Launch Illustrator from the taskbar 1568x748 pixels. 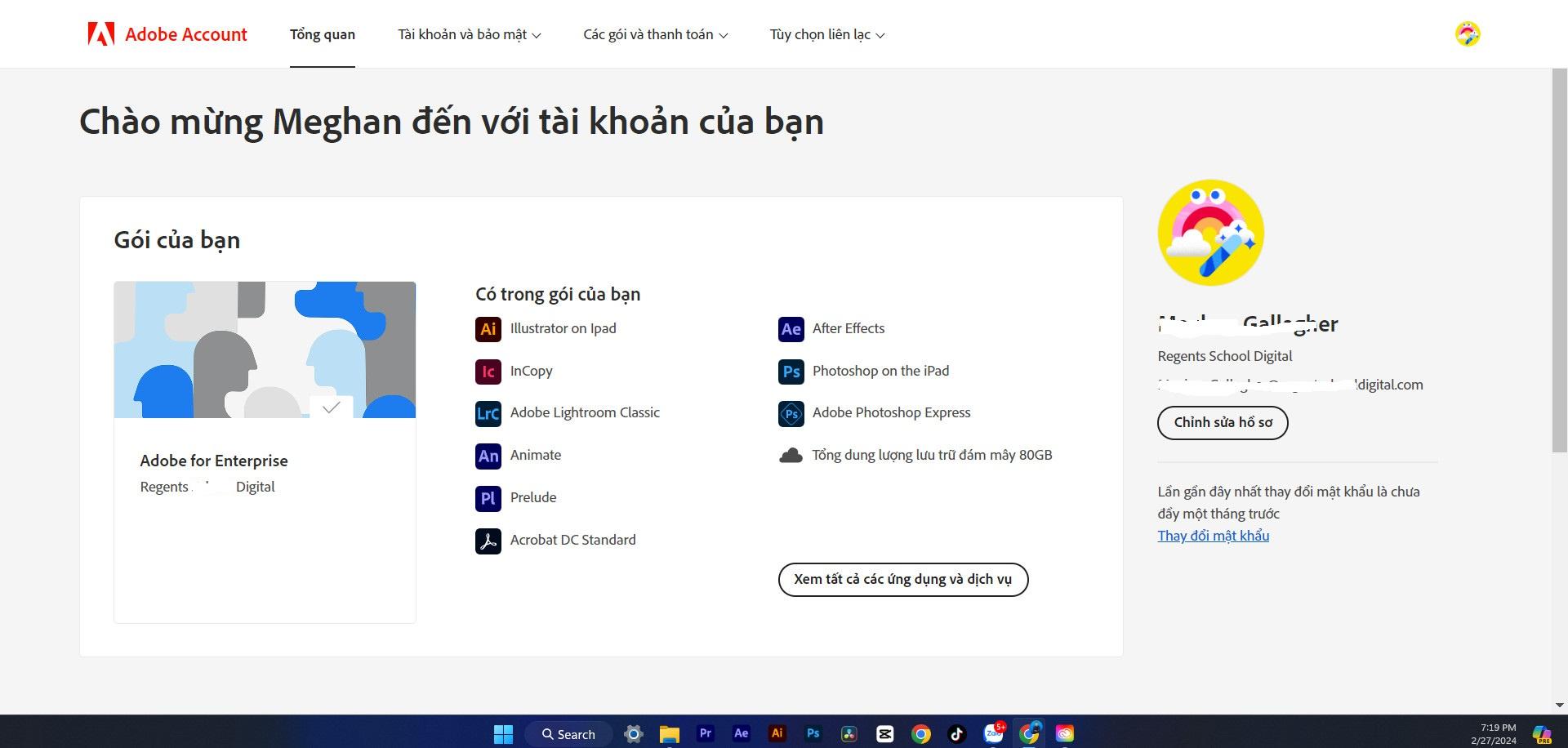point(777,733)
